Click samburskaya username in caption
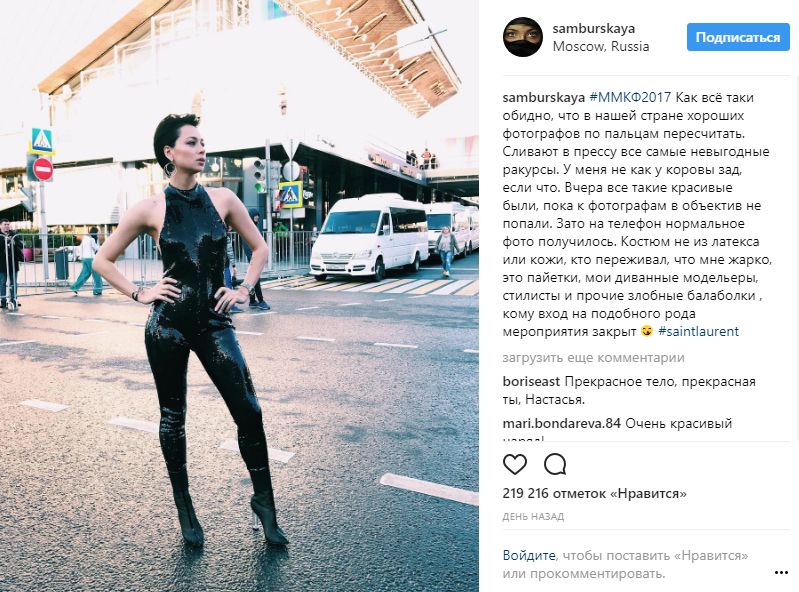Viewport: 799px width, 592px height. [x=543, y=97]
